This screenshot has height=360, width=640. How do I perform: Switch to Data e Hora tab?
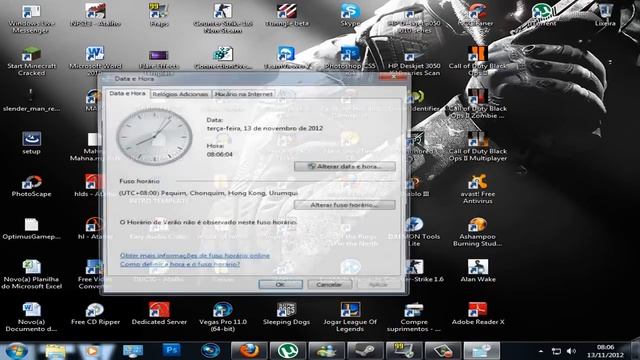tap(127, 93)
